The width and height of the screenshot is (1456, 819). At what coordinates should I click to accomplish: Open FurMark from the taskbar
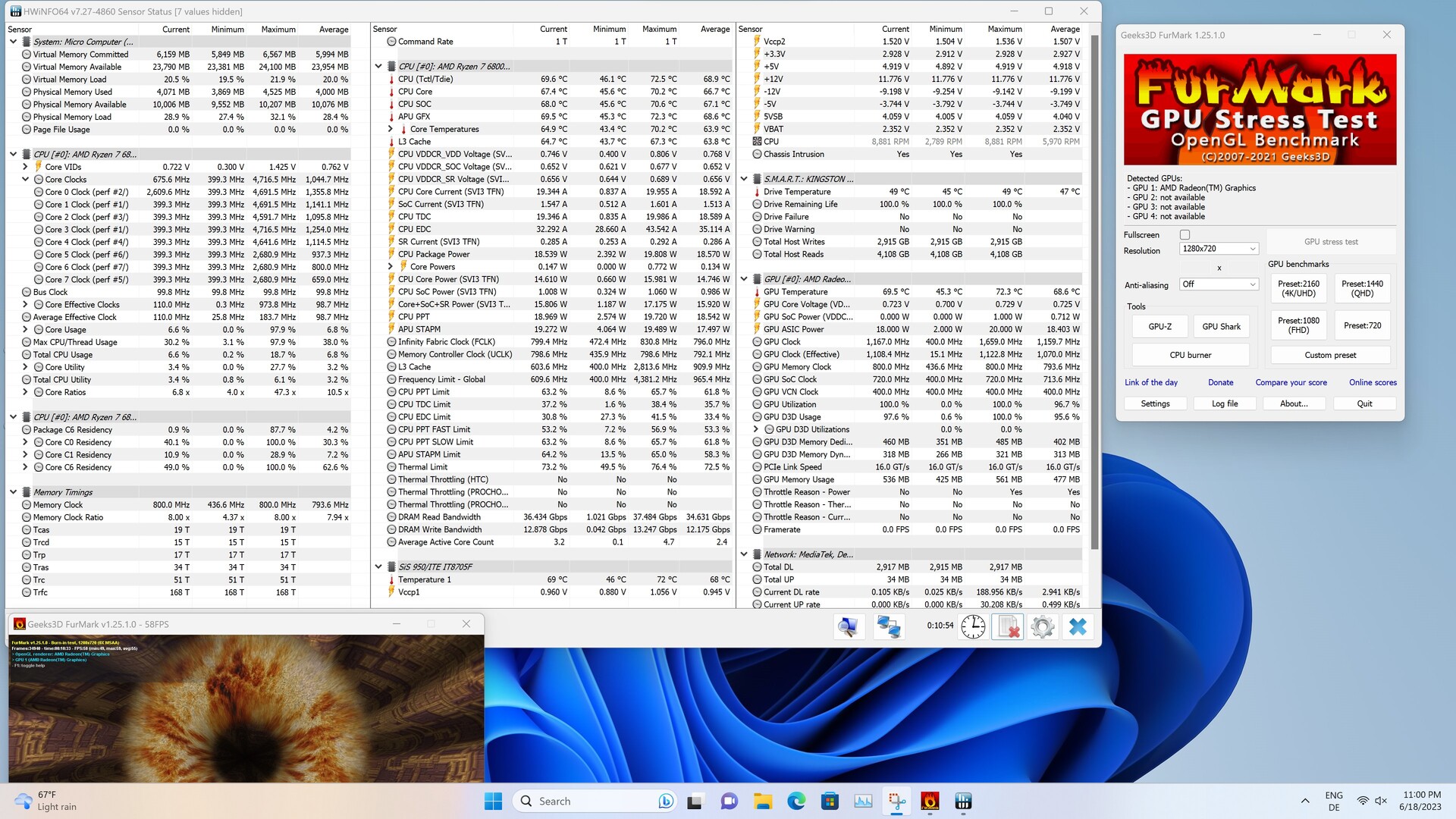click(930, 801)
